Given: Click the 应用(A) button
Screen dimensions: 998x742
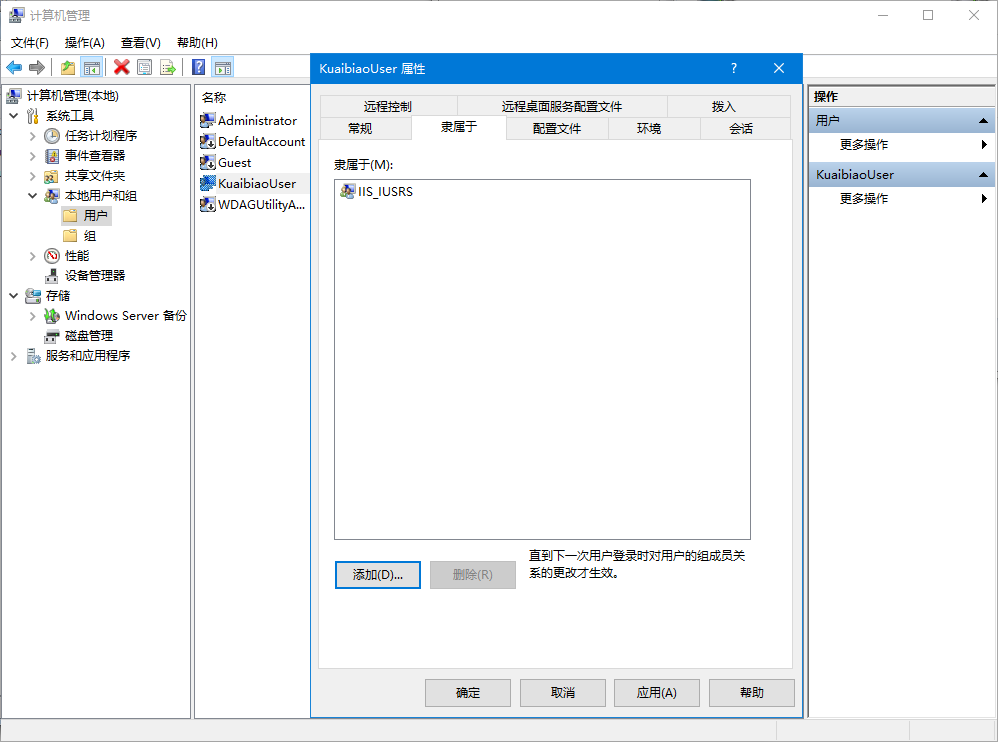Looking at the screenshot, I should point(657,692).
